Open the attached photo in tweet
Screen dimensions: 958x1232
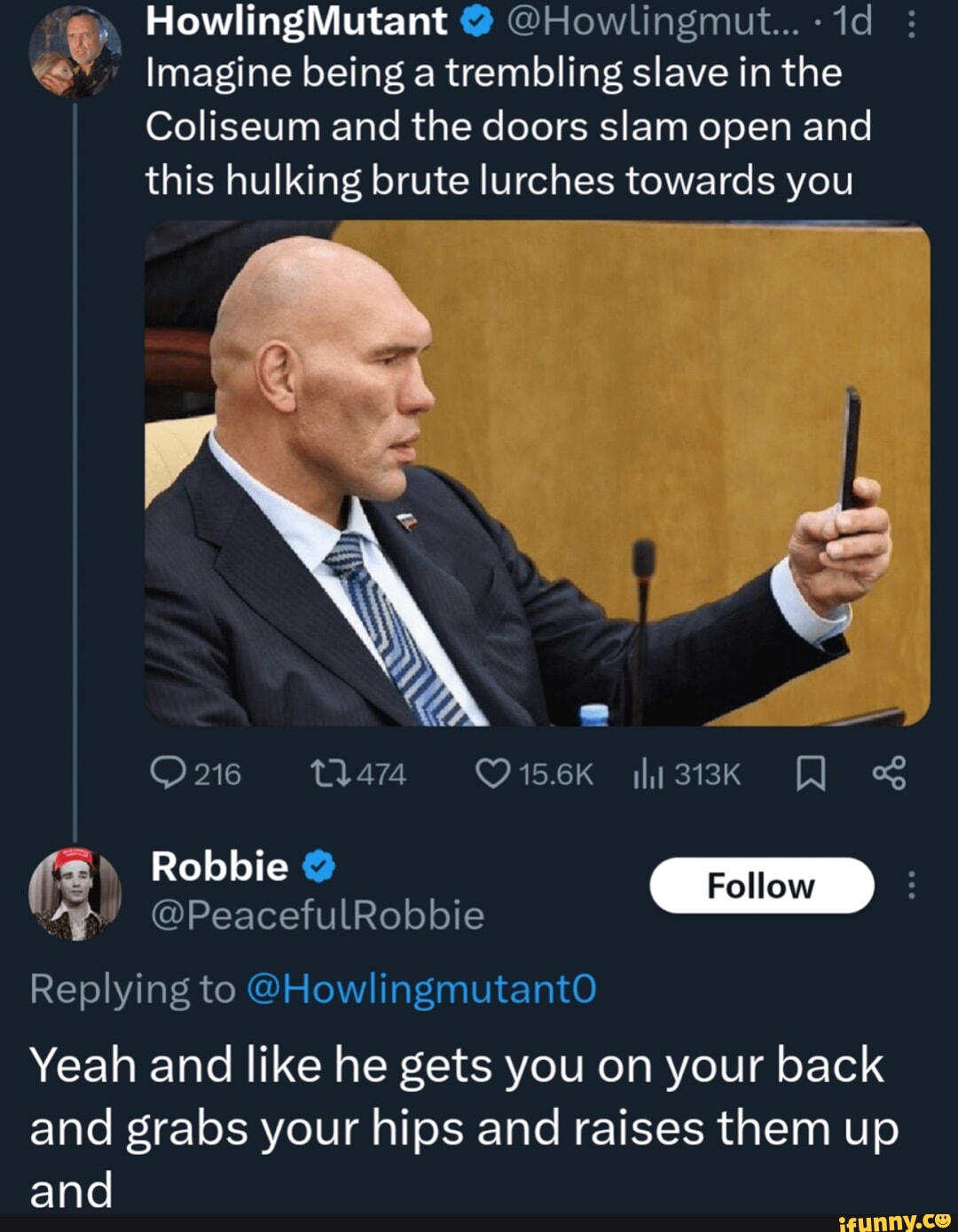pos(537,473)
